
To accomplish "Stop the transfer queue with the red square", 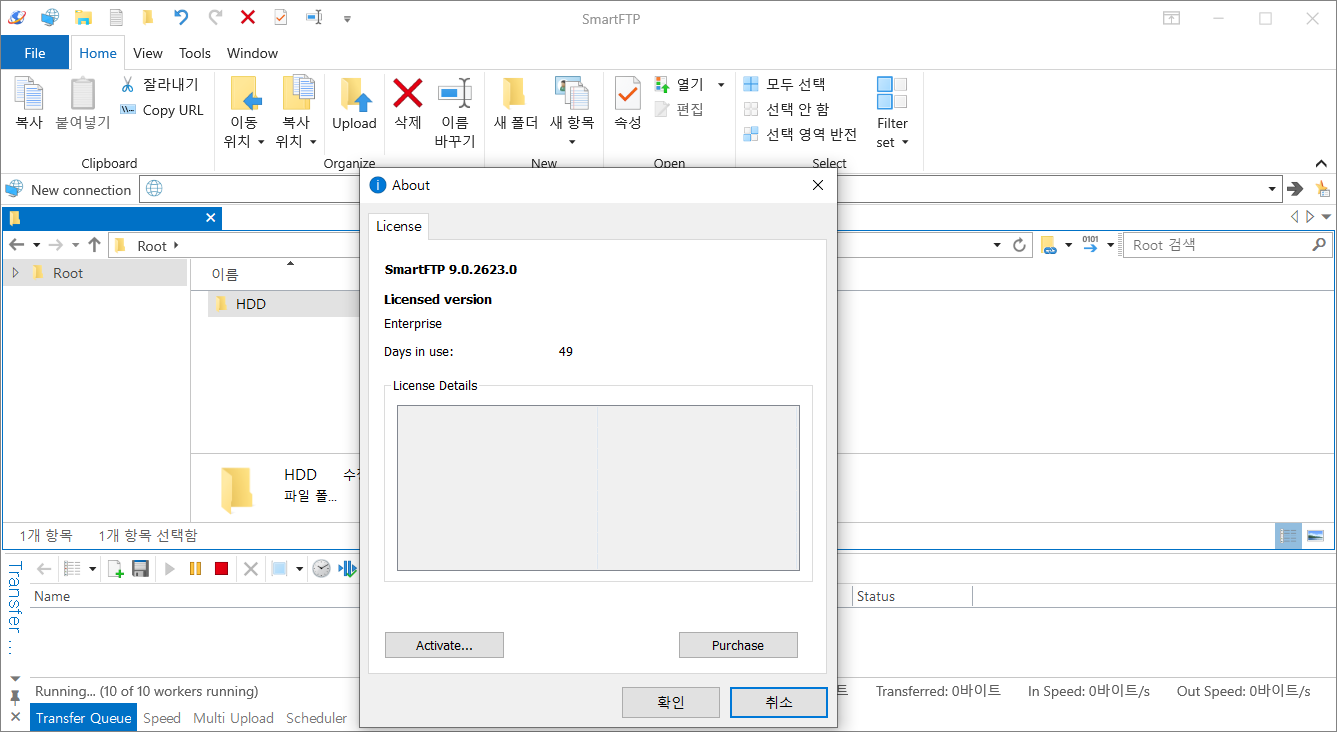I will pos(222,569).
